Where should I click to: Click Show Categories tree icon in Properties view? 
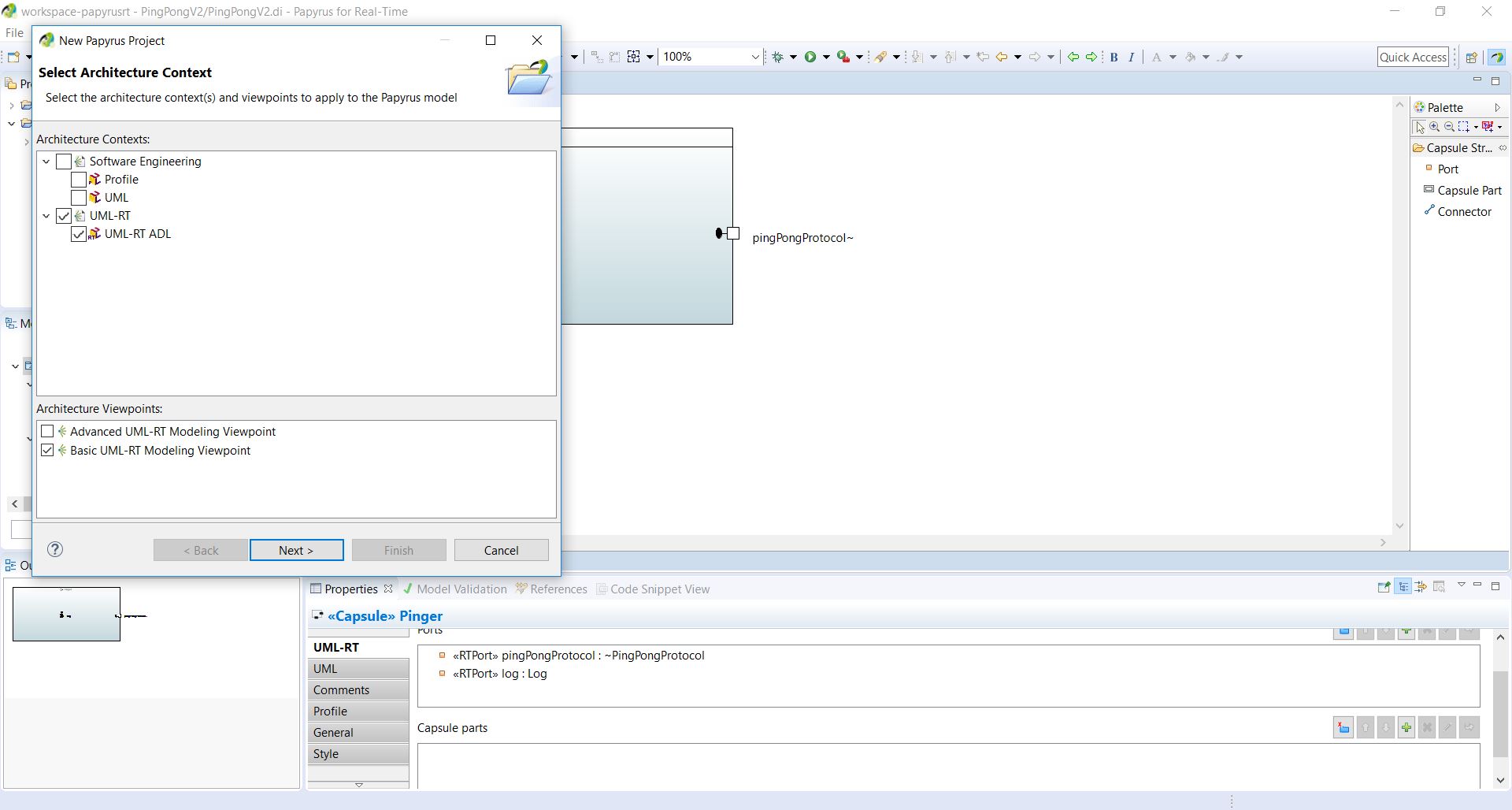click(x=1403, y=587)
